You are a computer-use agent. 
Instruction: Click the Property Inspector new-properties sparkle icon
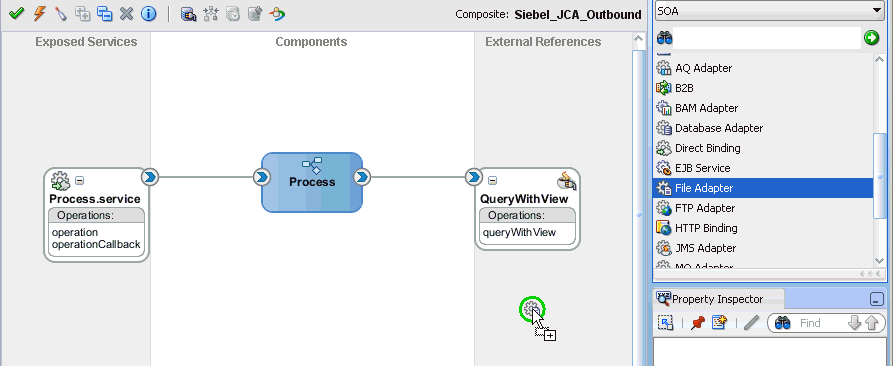click(720, 323)
